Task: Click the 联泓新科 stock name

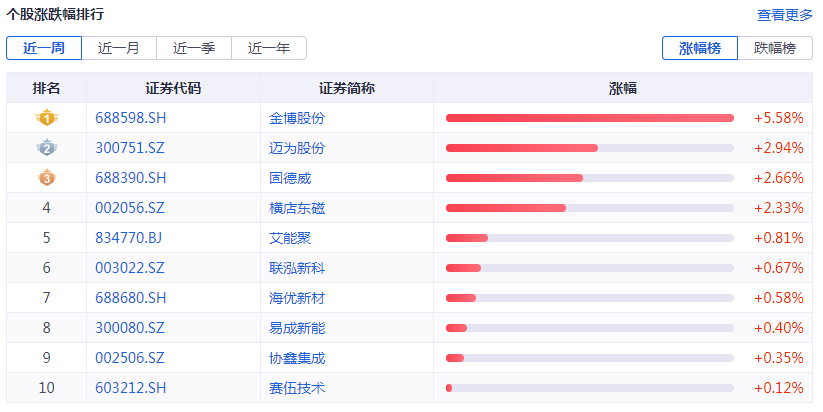Action: pos(297,268)
